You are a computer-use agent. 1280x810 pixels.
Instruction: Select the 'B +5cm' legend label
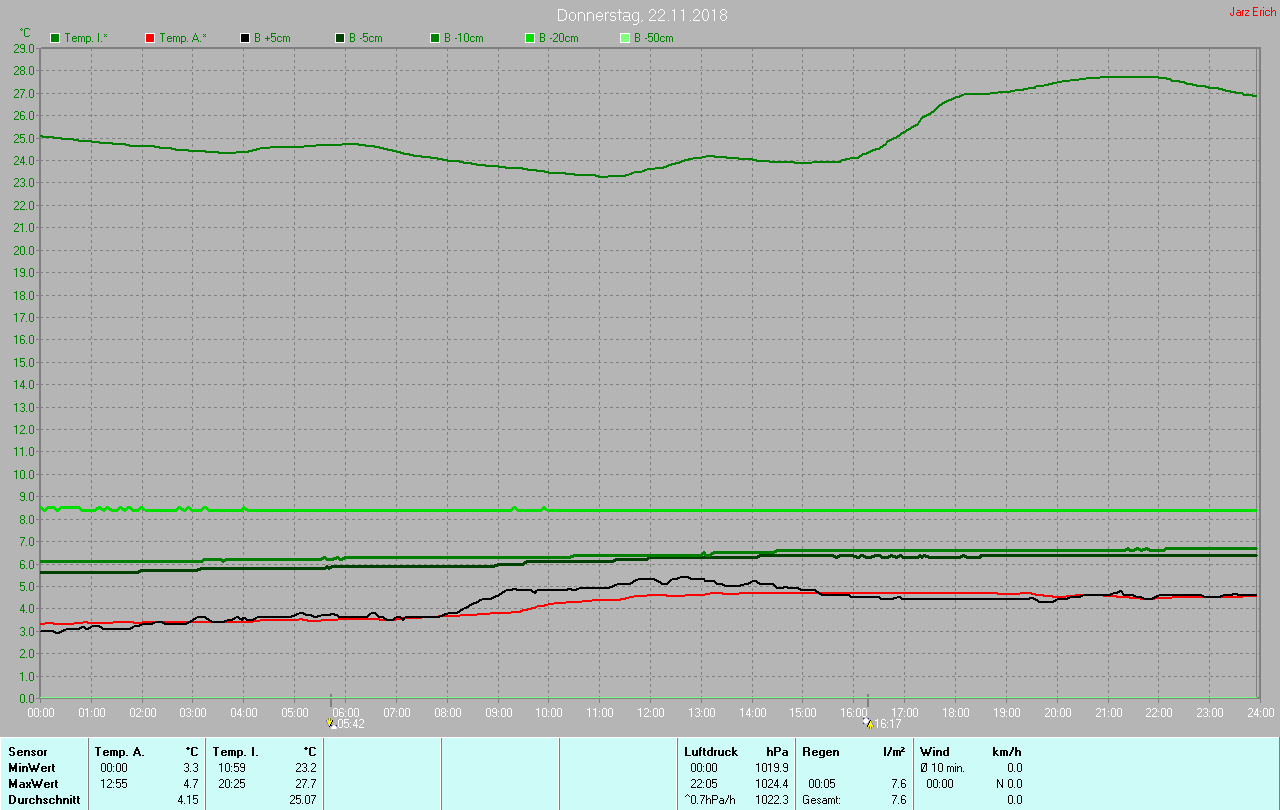click(x=270, y=38)
